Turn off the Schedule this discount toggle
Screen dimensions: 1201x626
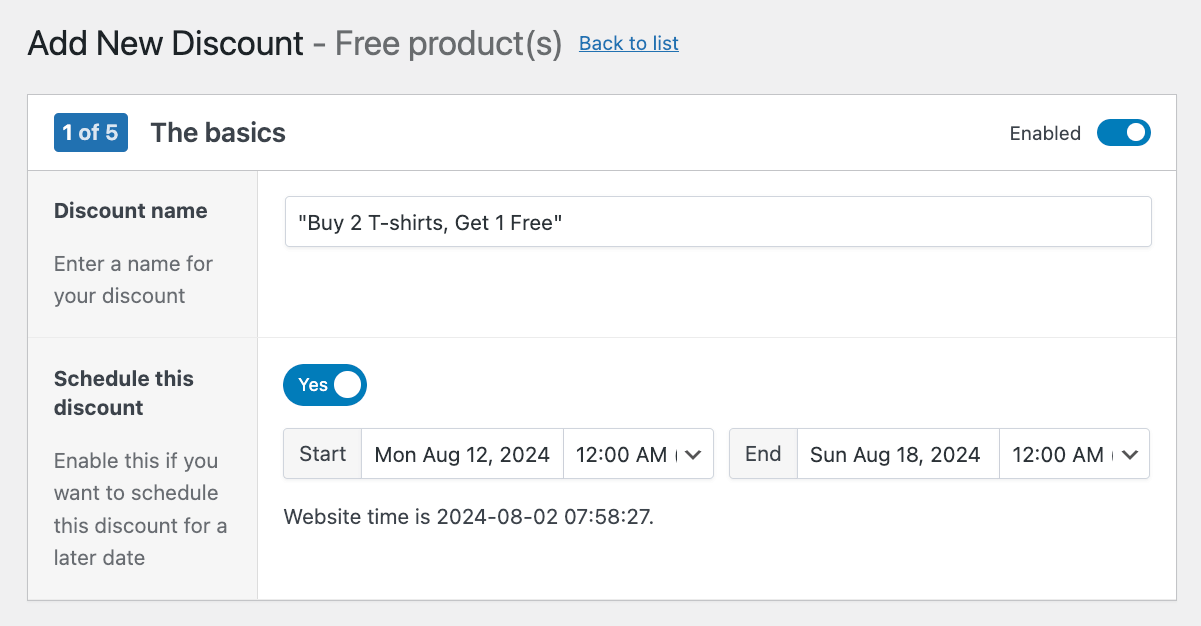[325, 385]
